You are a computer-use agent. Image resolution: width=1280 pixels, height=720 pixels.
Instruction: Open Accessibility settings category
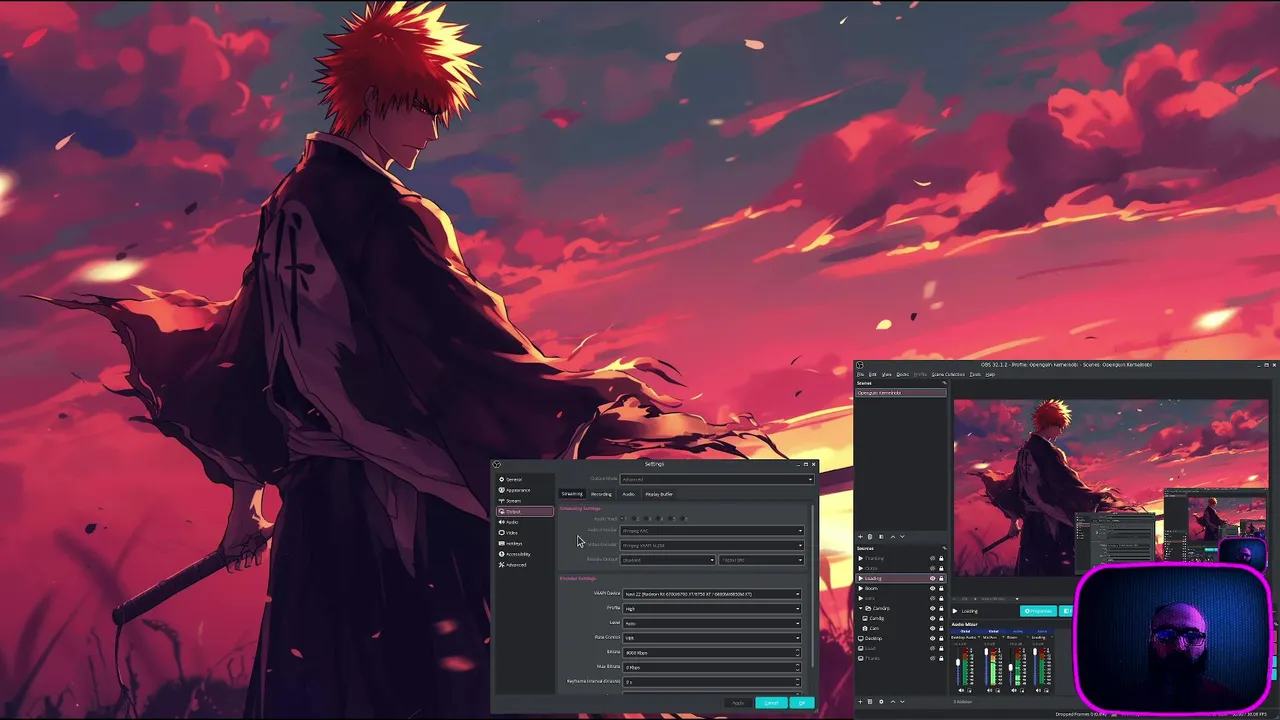tap(524, 554)
